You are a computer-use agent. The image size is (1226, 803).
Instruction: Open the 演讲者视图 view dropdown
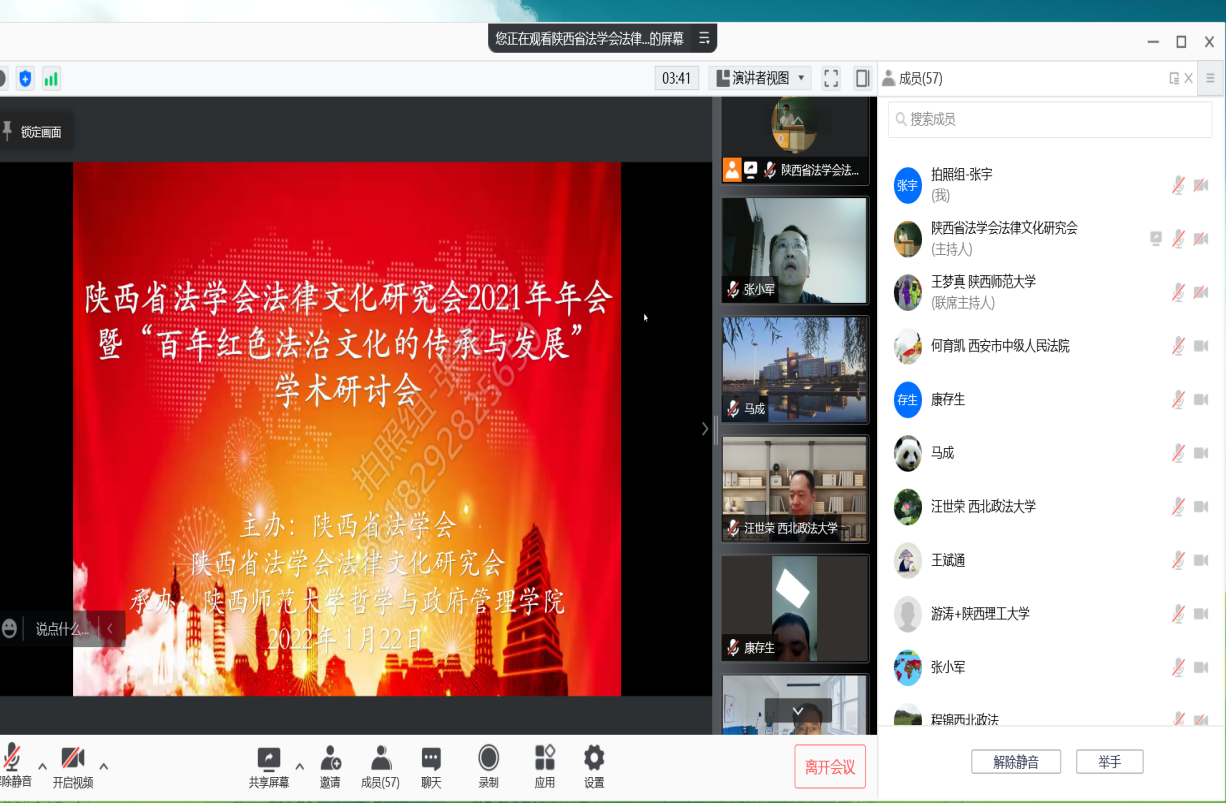tap(759, 78)
